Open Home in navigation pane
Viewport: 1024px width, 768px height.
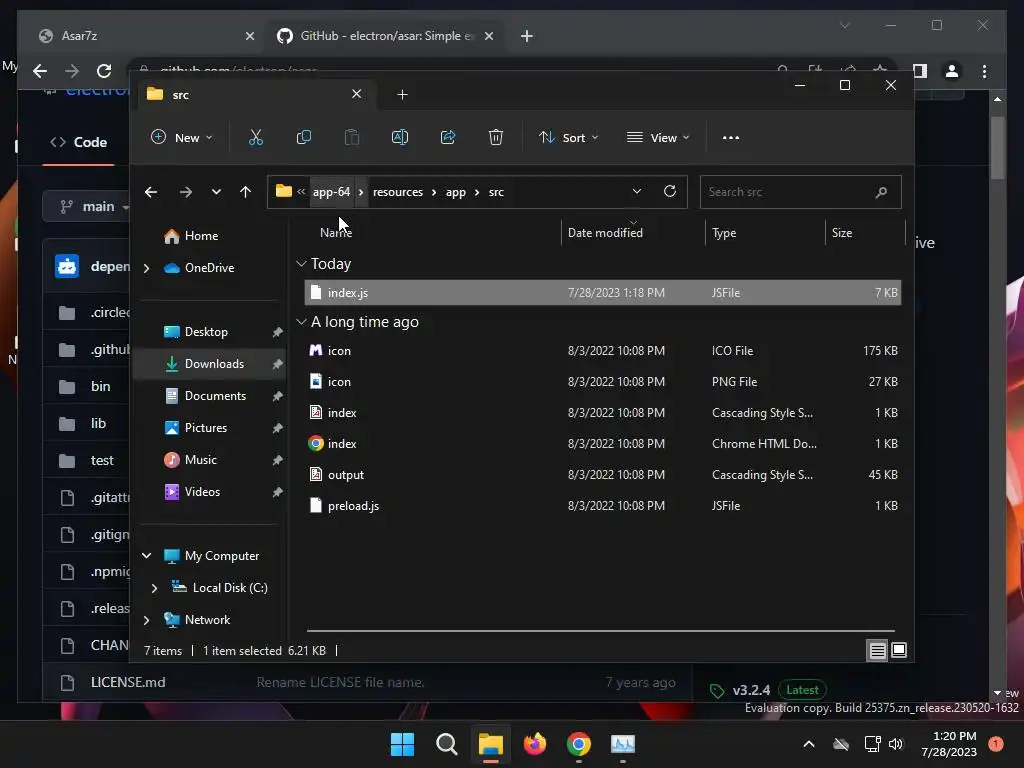[x=201, y=236]
